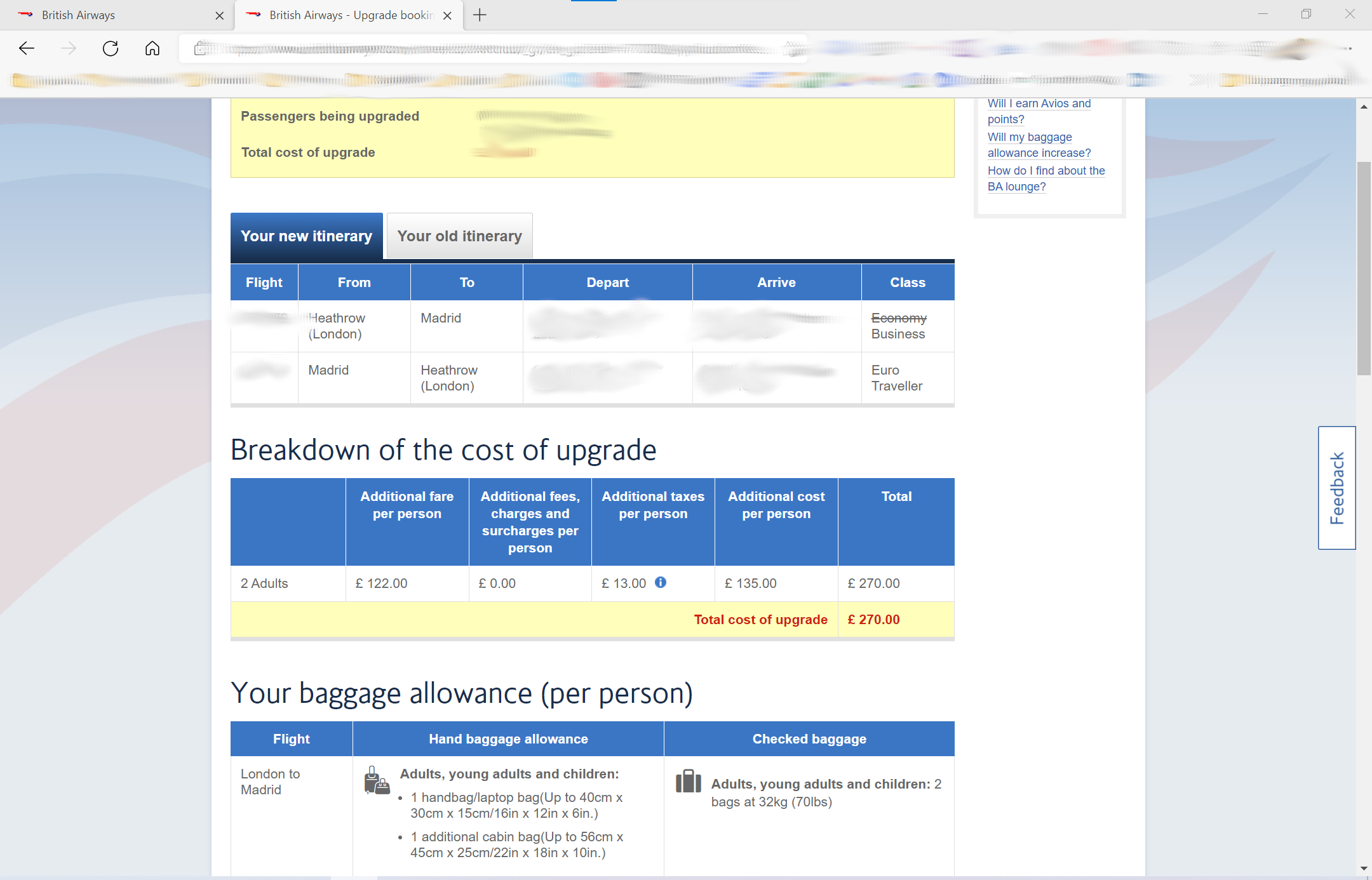The height and width of the screenshot is (880, 1372).
Task: Switch to the first British Airways browser tab
Action: click(x=114, y=15)
